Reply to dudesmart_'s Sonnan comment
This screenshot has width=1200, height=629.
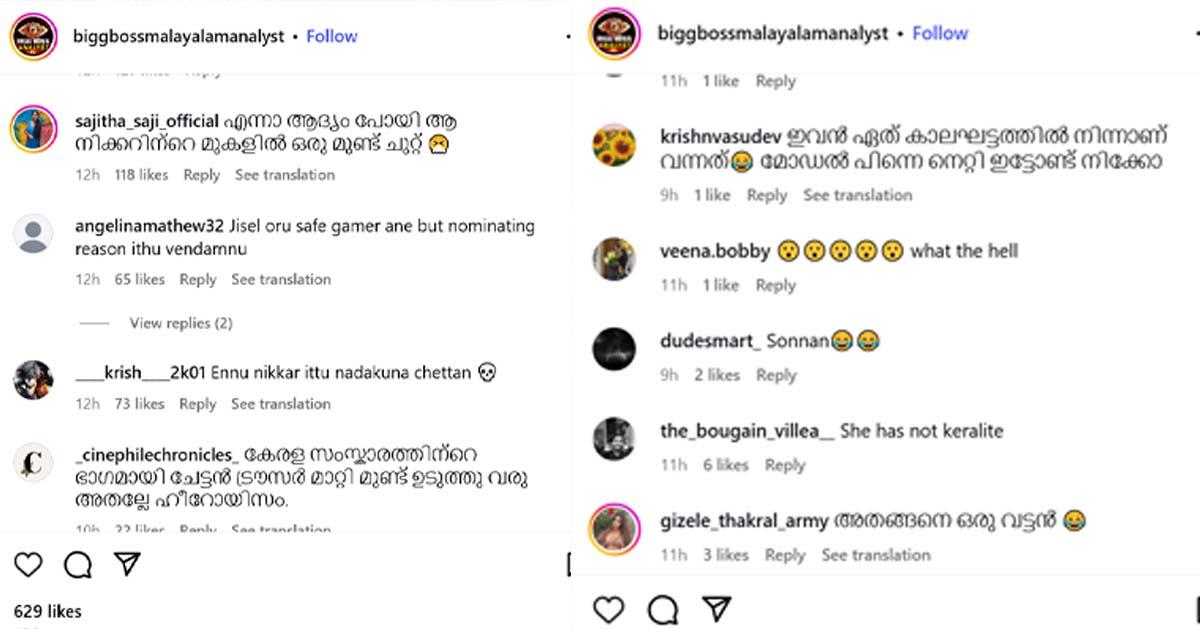coord(776,375)
